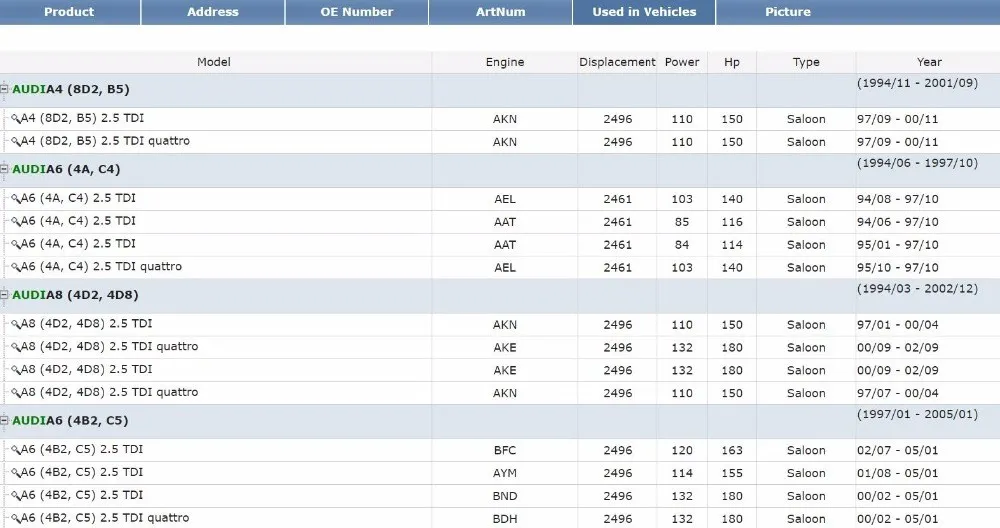Click year cell 01/08 - 05/01
Viewport: 1000px width, 528px height.
[x=897, y=473]
